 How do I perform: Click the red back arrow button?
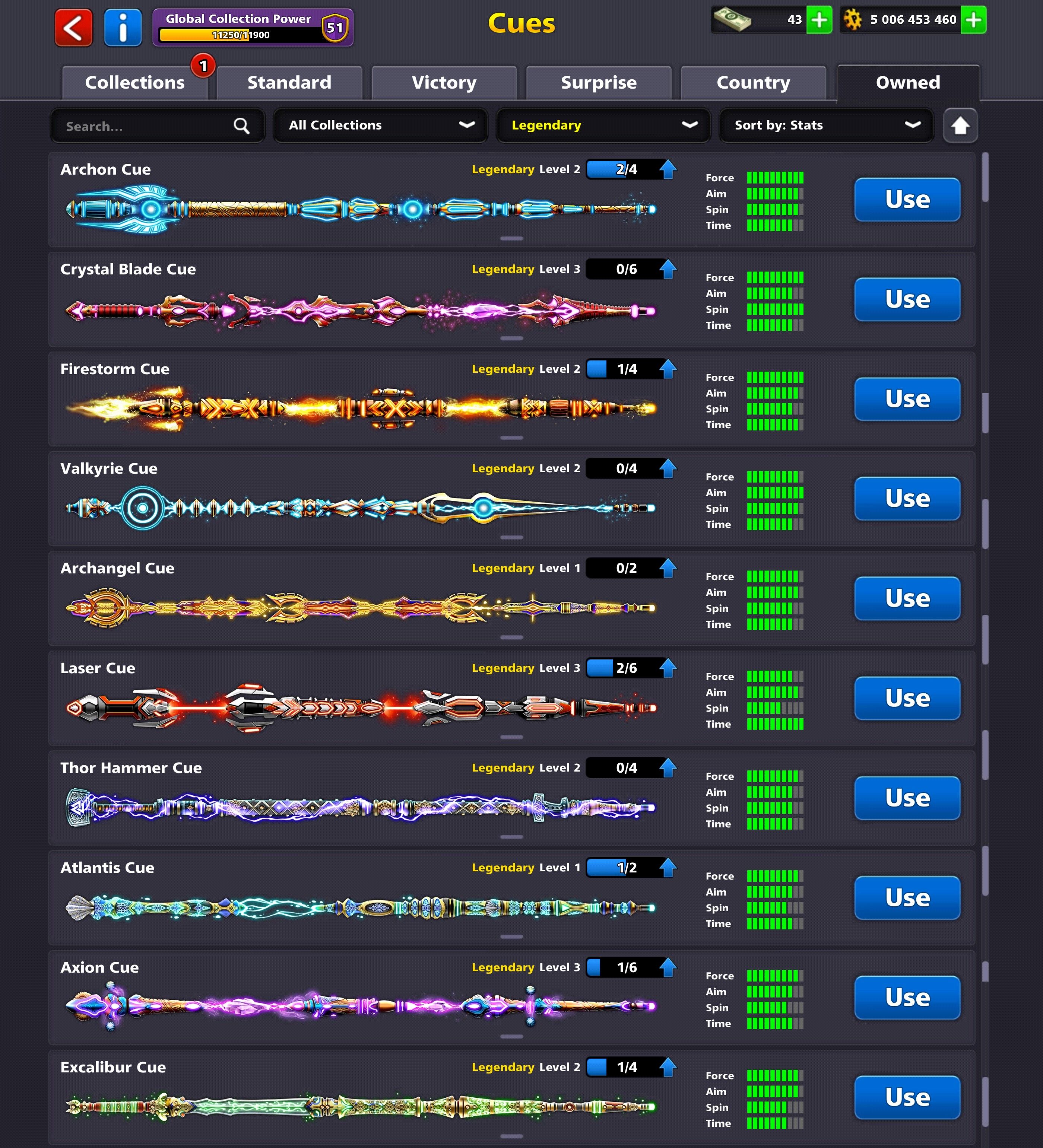(x=73, y=28)
